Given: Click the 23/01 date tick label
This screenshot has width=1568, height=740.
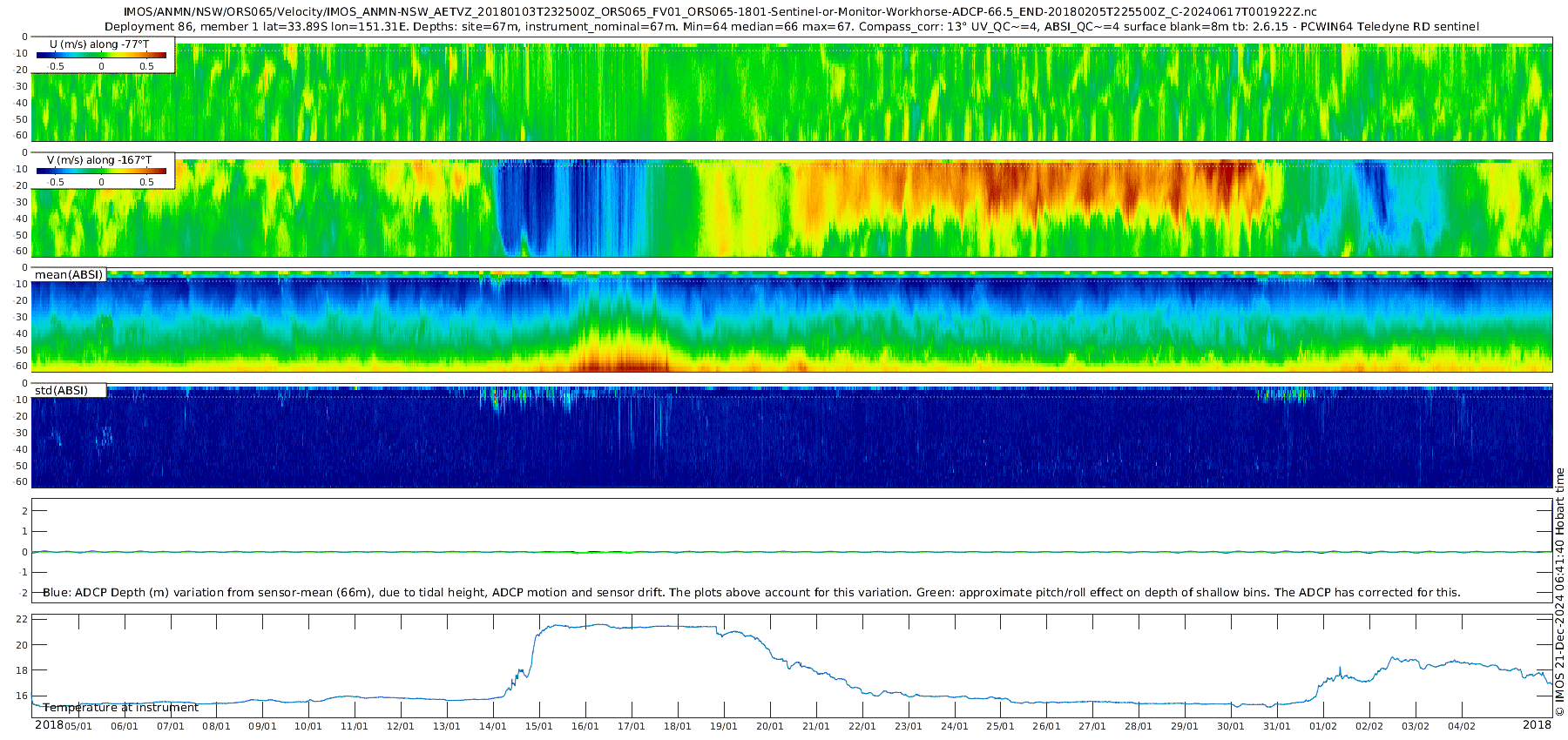Looking at the screenshot, I should point(908,726).
